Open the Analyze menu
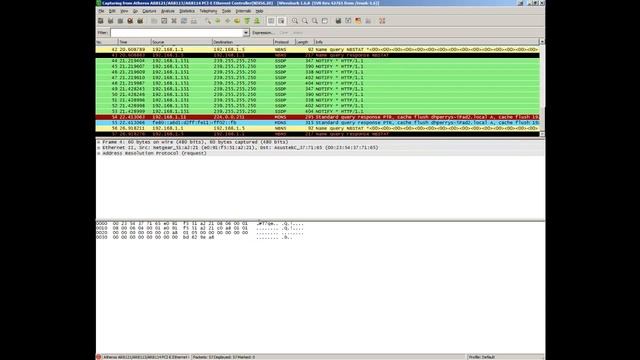 click(168, 11)
